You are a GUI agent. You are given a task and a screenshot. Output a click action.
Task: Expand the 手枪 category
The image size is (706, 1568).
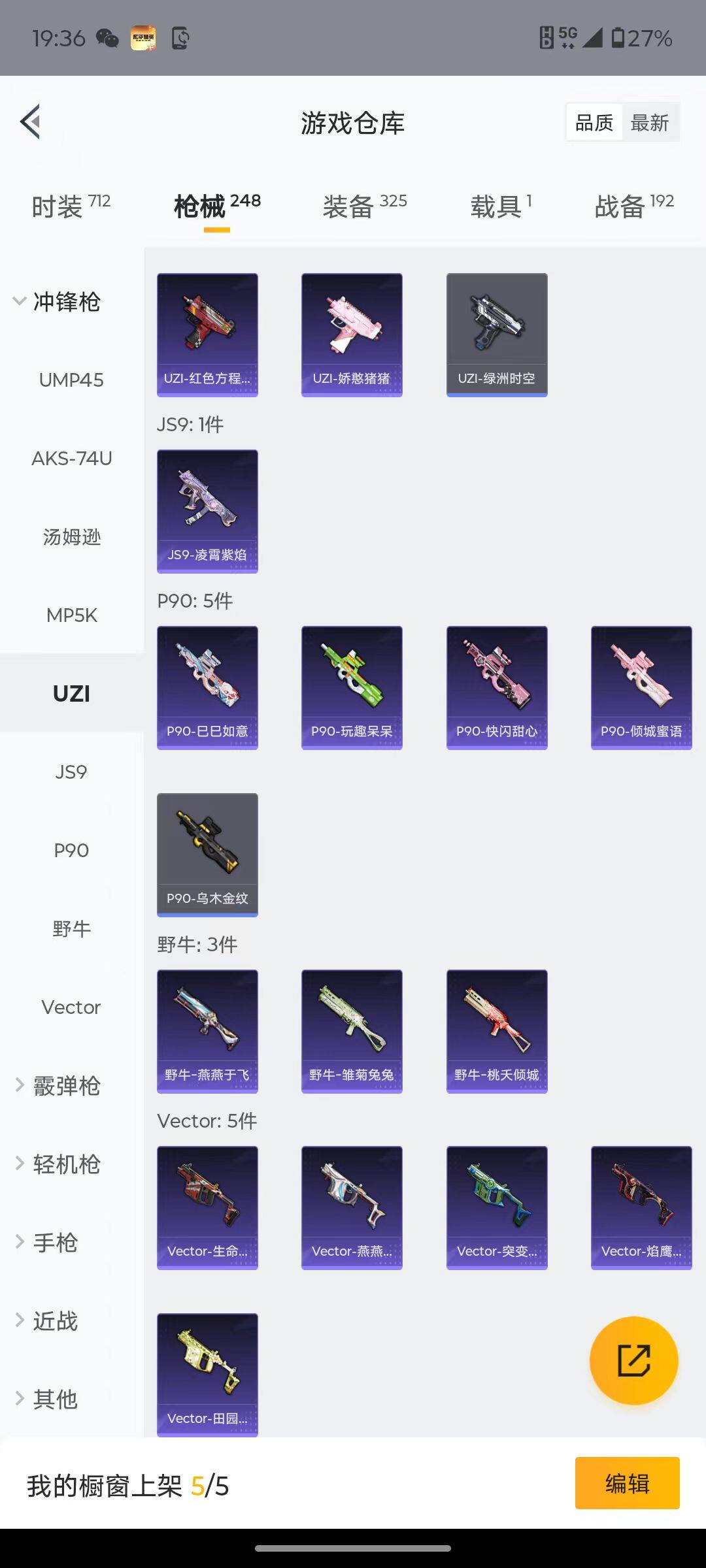(x=47, y=1243)
